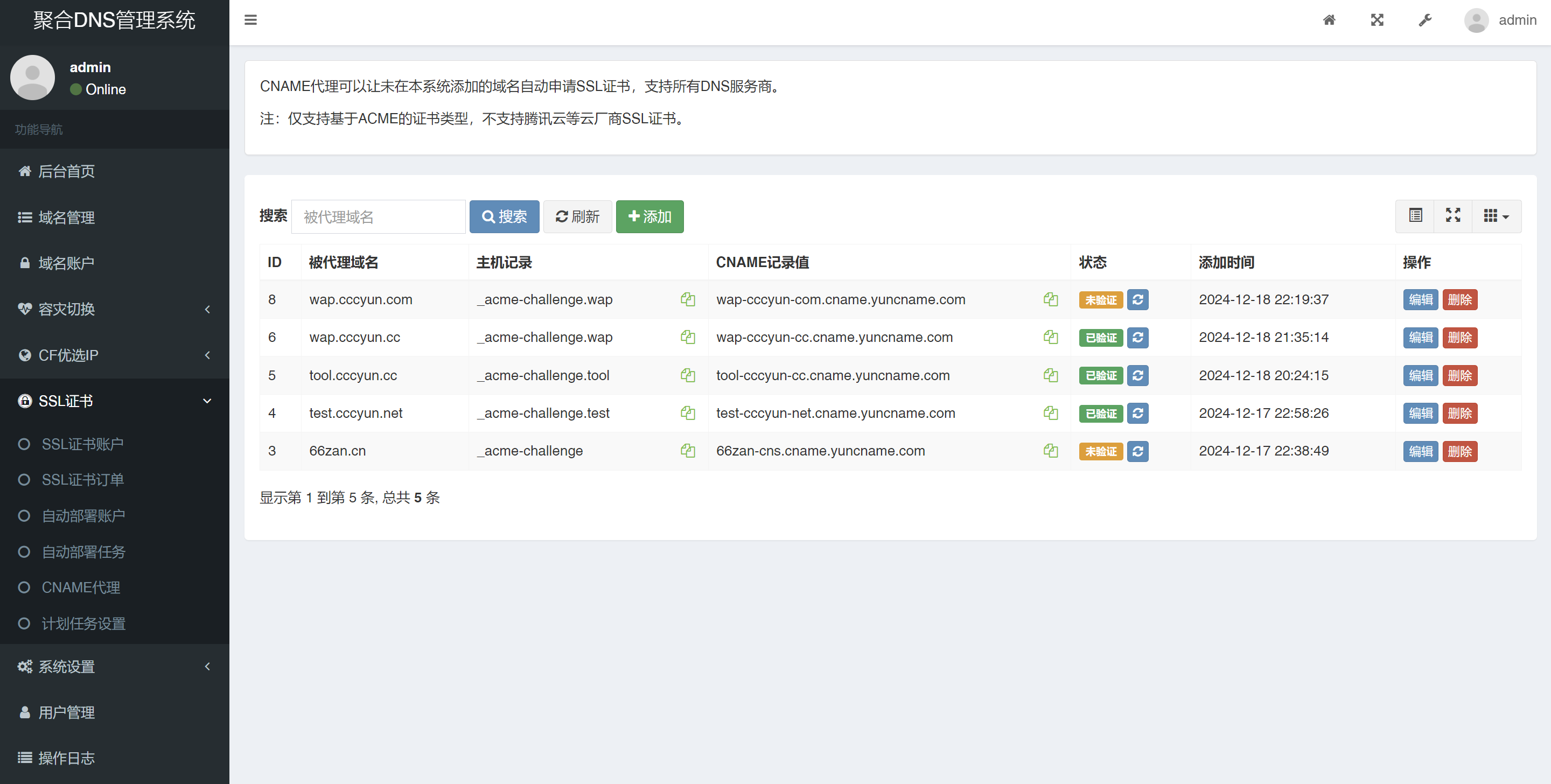Open the wrench settings icon
This screenshot has height=784, width=1551.
1424,20
